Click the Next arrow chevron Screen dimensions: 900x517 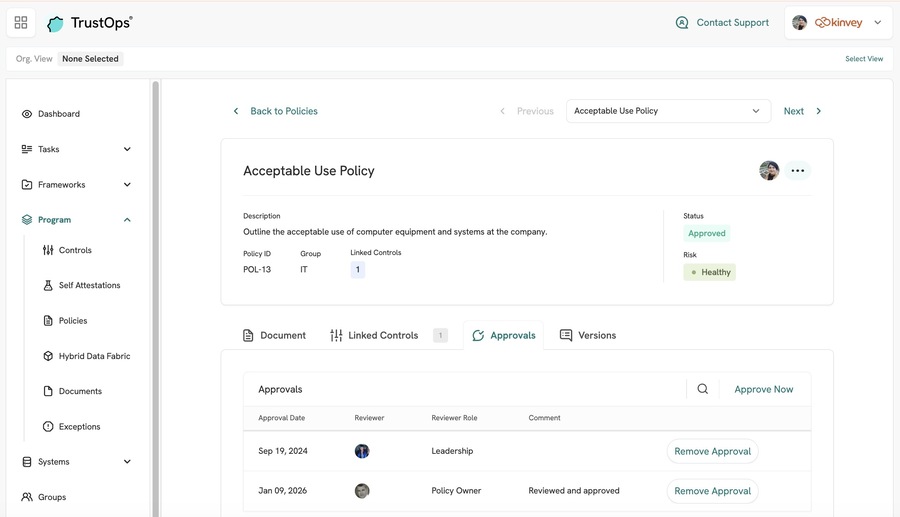point(818,111)
